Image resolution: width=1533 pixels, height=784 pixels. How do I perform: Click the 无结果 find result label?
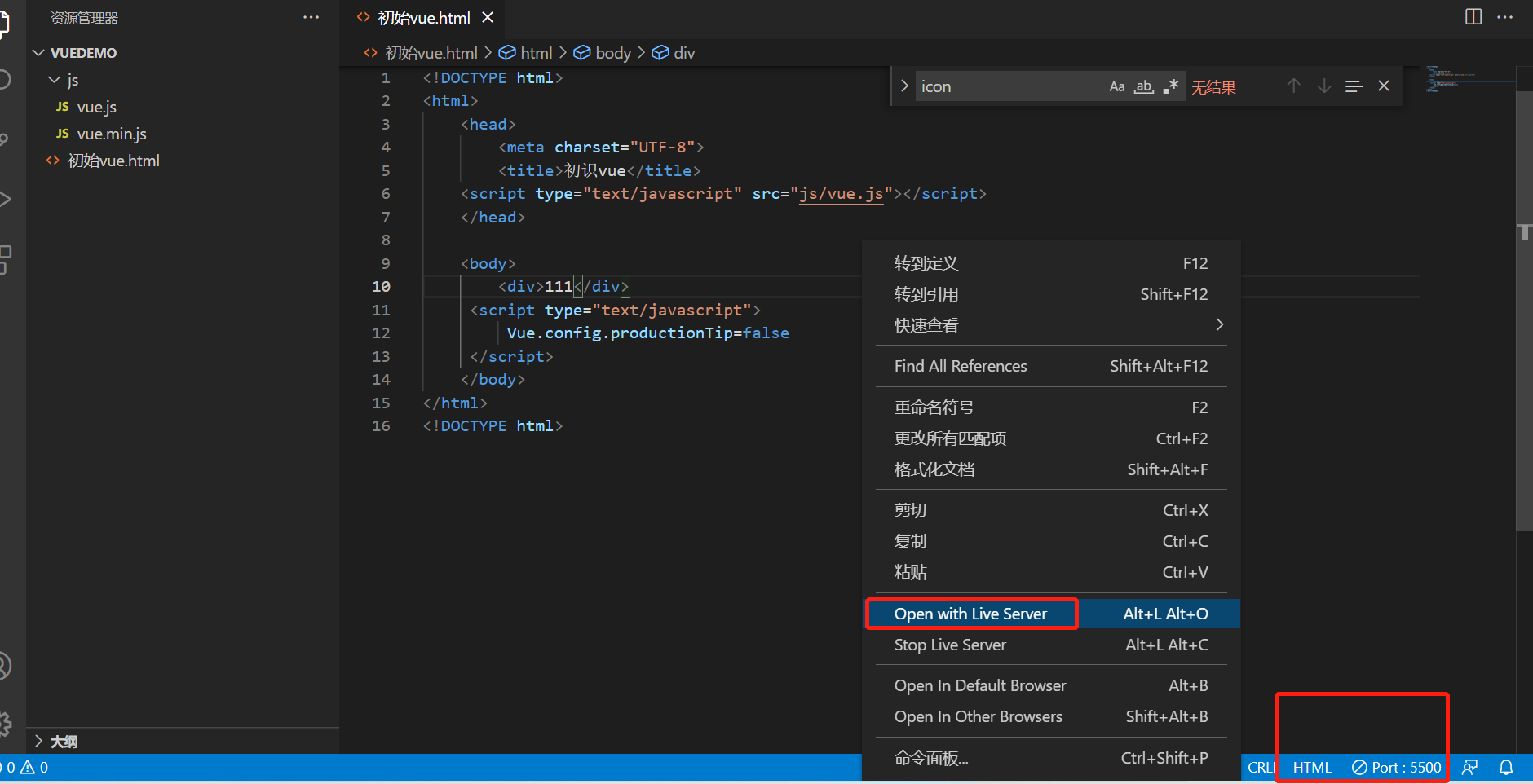1213,87
